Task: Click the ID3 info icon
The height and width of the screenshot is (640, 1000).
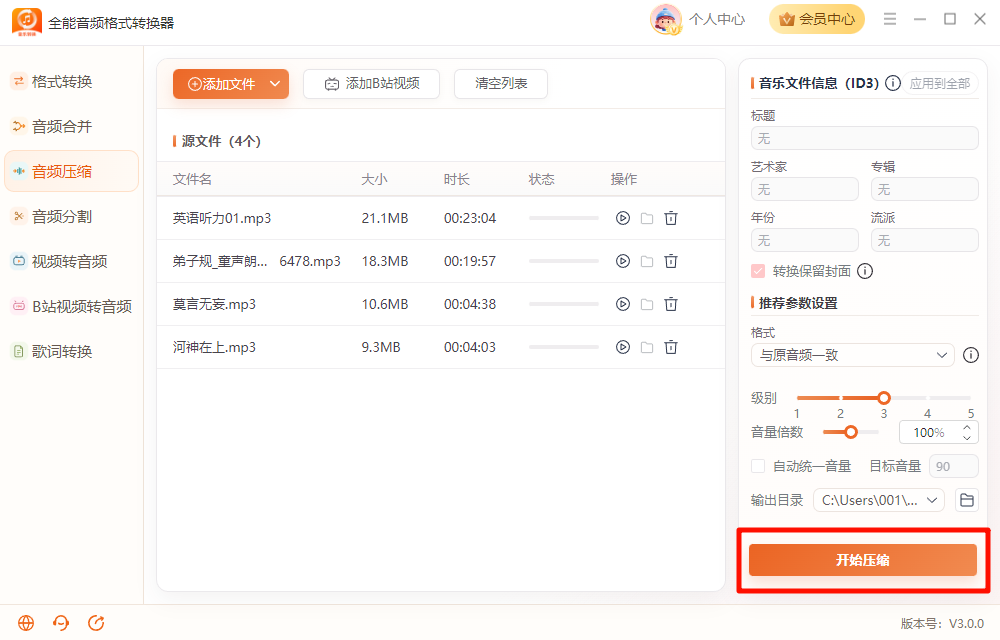Action: tap(893, 83)
